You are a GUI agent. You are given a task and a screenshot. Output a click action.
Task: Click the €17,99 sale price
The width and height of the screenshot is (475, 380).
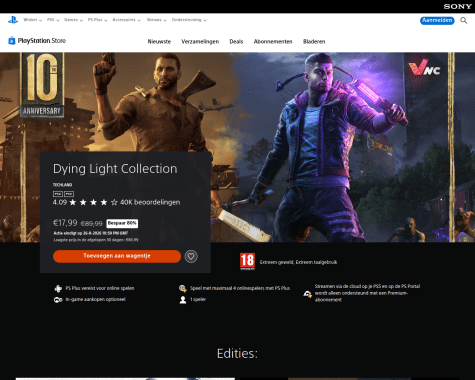point(65,223)
